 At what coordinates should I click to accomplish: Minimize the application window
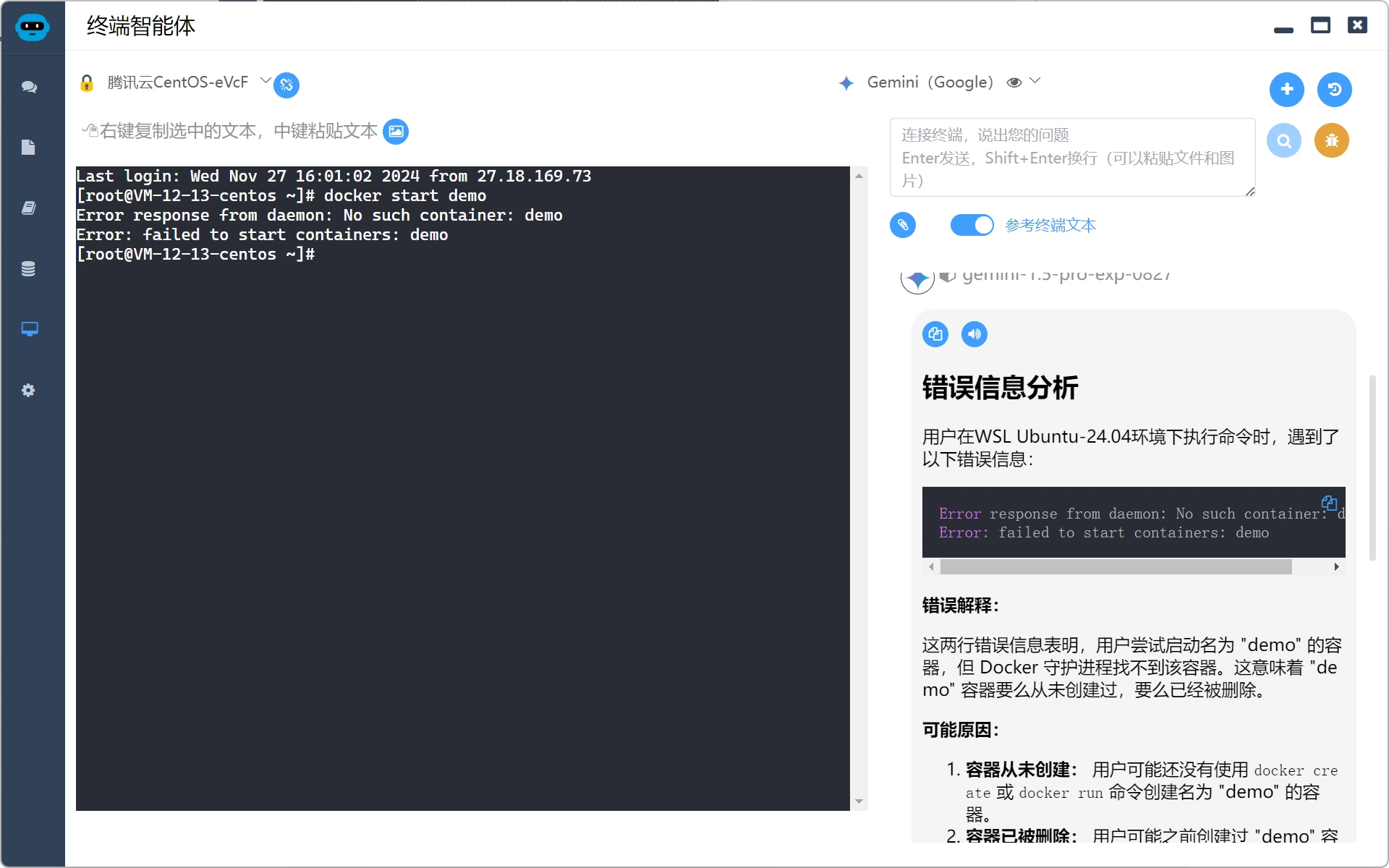[1283, 29]
